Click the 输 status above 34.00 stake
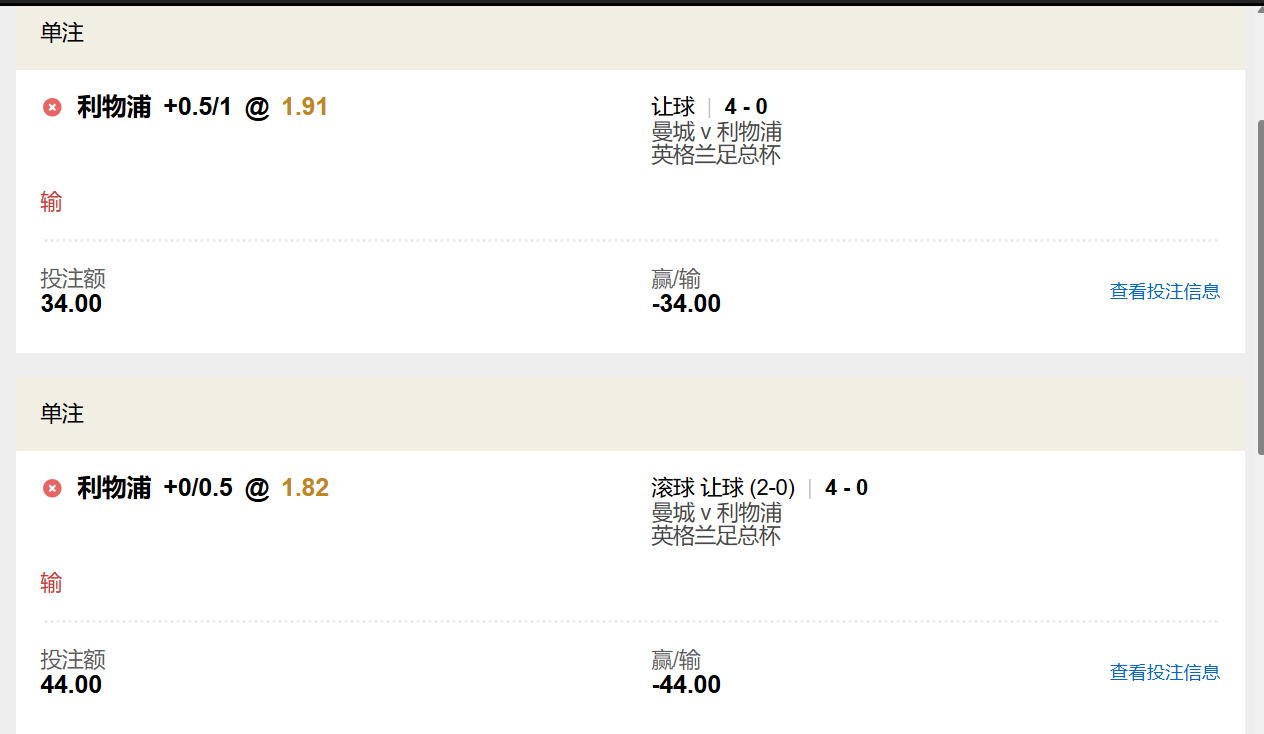Image resolution: width=1264 pixels, height=734 pixels. (51, 202)
